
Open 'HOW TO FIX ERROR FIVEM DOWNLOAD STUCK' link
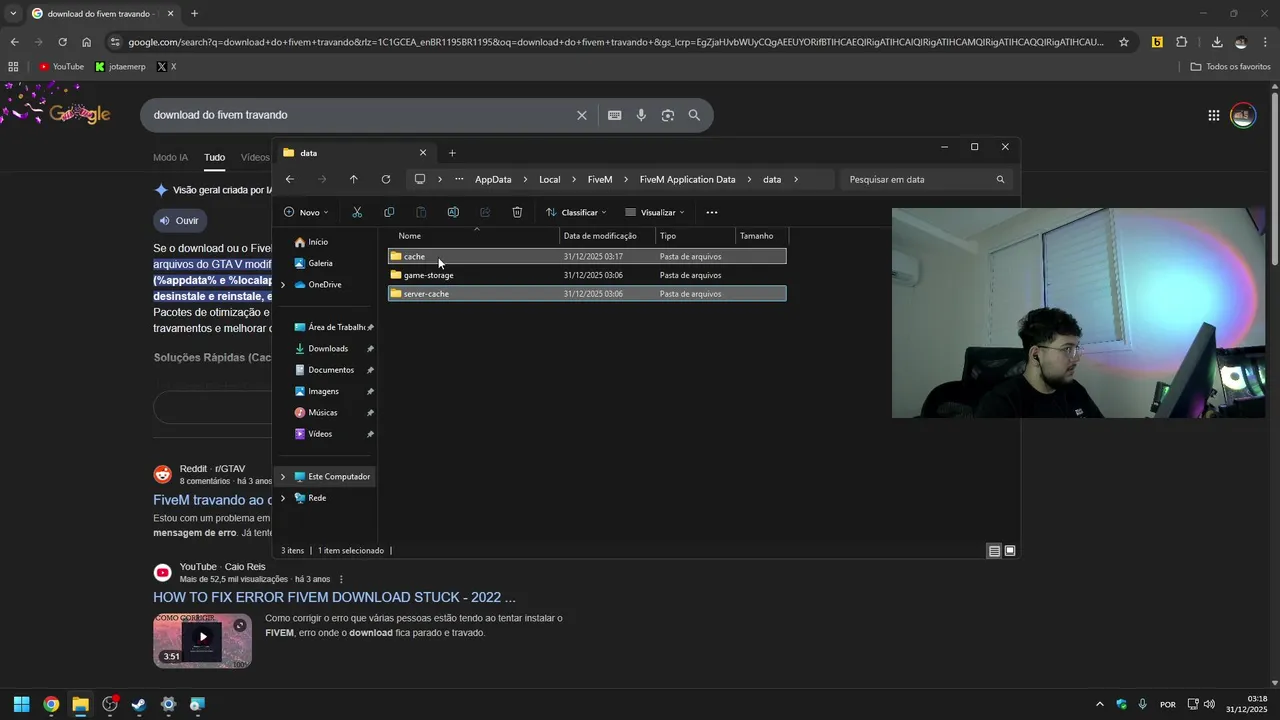coord(334,597)
